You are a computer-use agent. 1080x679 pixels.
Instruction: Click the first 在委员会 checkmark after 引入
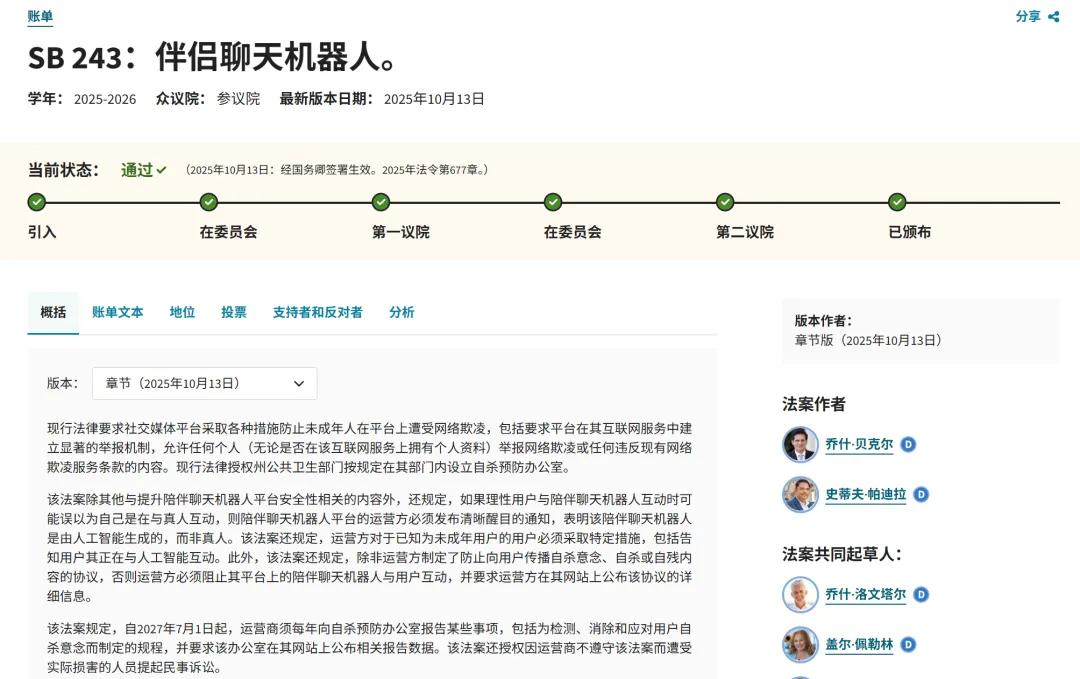pyautogui.click(x=209, y=202)
